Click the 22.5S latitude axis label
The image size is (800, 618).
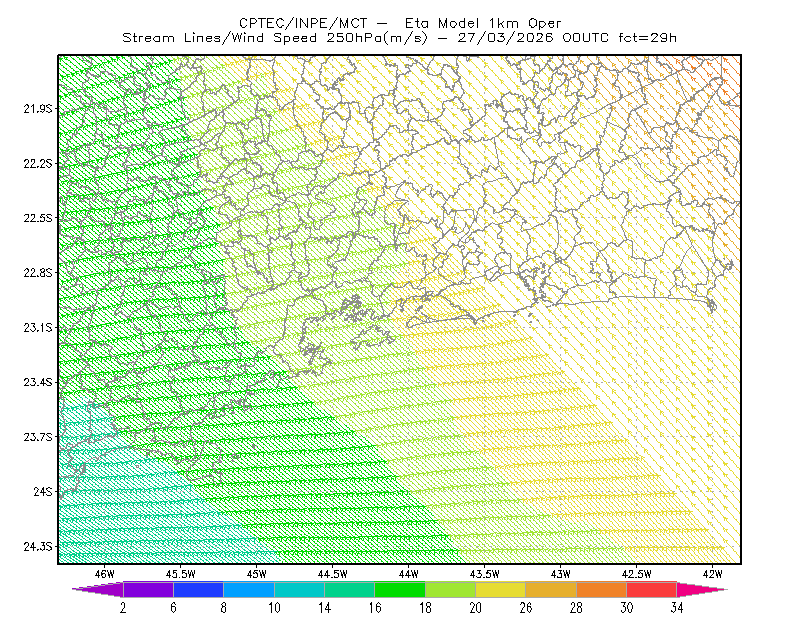coord(38,218)
